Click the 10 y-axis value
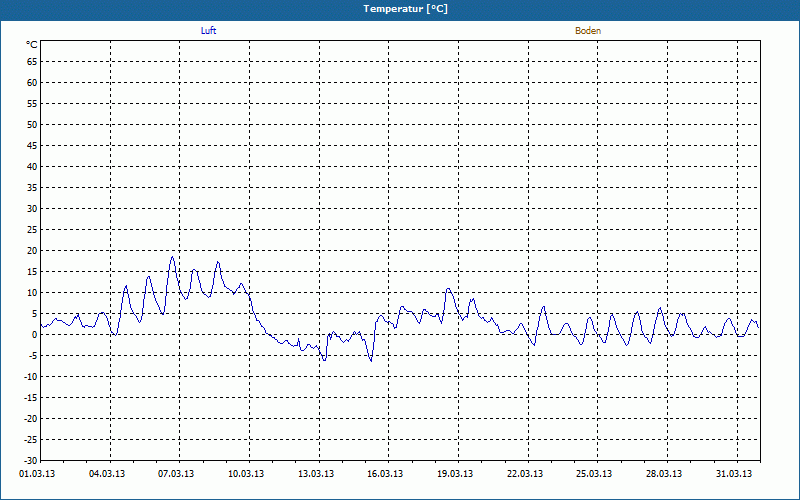 coord(32,292)
